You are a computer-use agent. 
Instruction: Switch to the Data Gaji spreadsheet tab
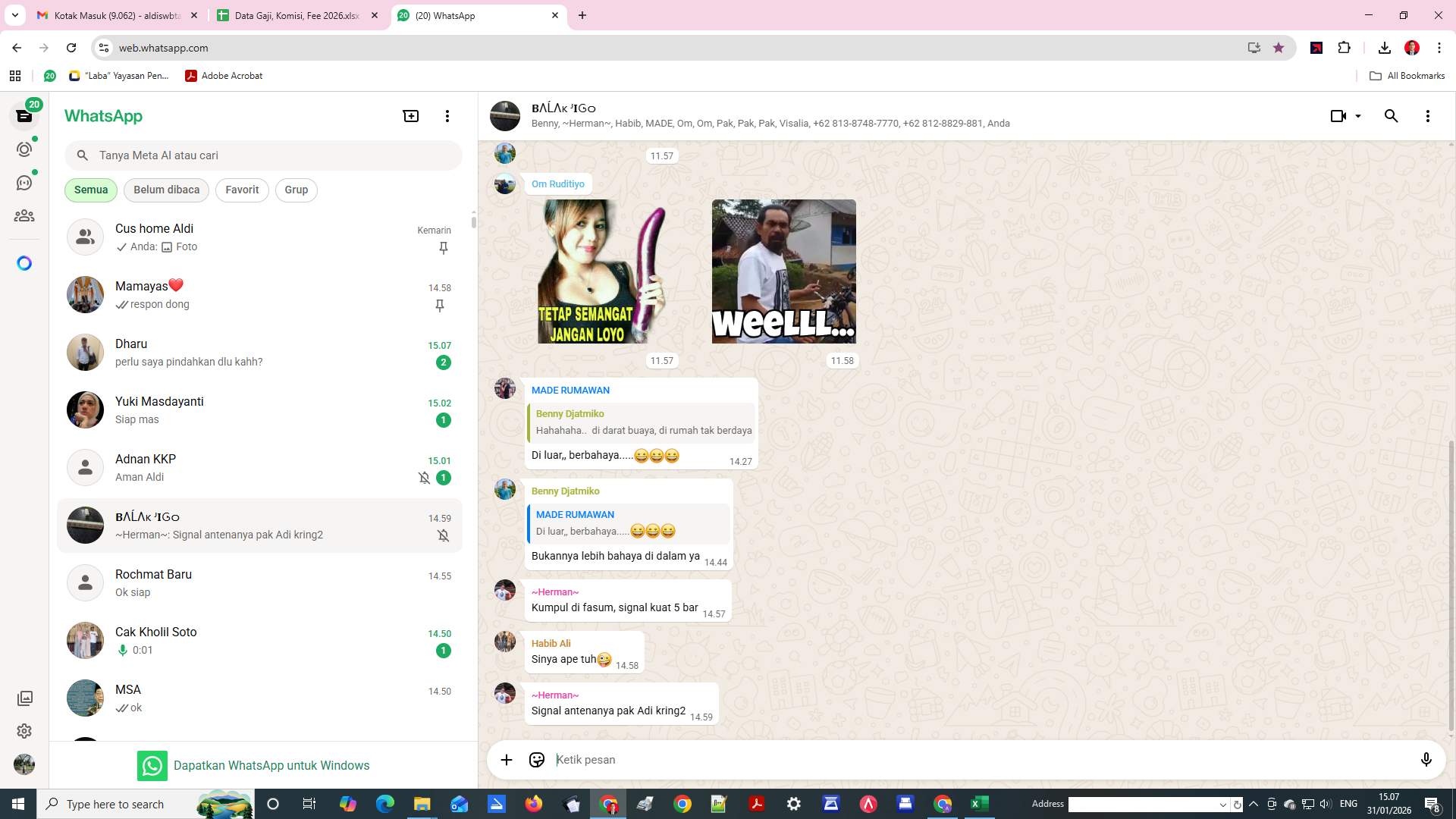[x=296, y=15]
